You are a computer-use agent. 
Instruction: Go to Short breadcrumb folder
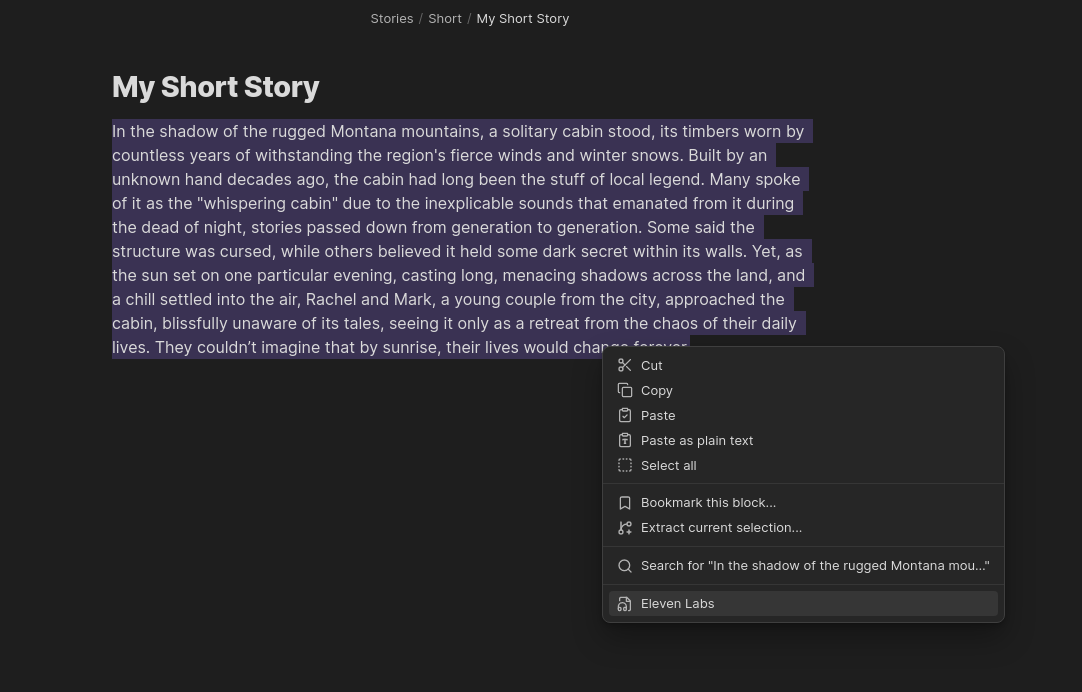pos(444,19)
